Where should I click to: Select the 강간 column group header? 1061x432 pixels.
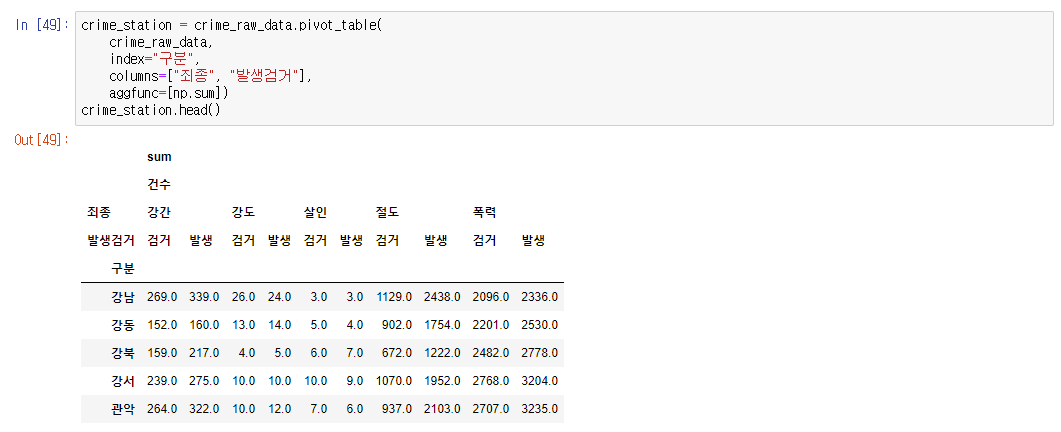pyautogui.click(x=159, y=213)
